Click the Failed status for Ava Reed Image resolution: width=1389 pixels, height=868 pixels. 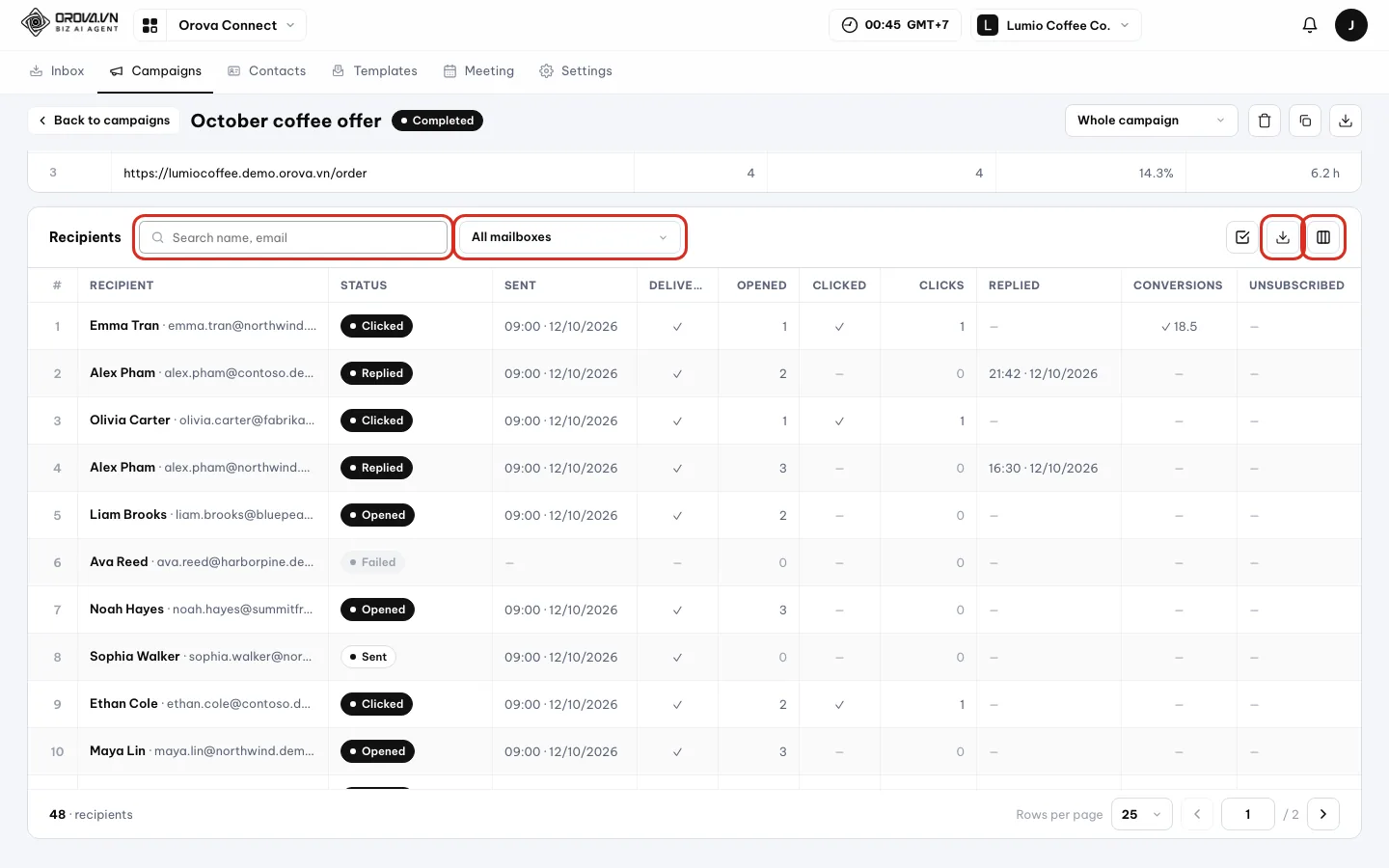[372, 562]
